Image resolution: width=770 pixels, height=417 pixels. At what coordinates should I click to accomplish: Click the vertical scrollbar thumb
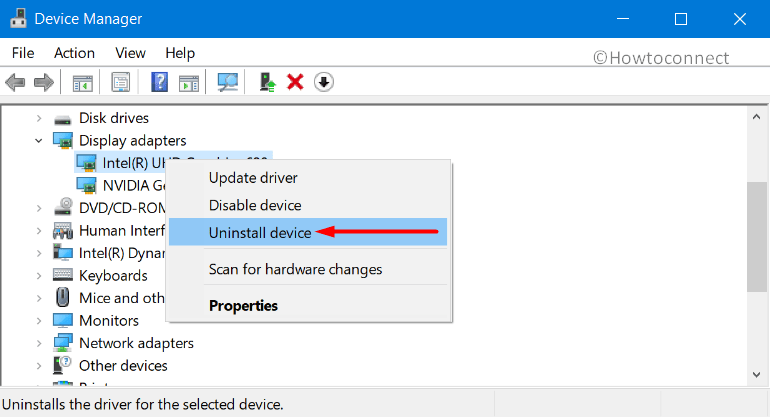pos(756,237)
